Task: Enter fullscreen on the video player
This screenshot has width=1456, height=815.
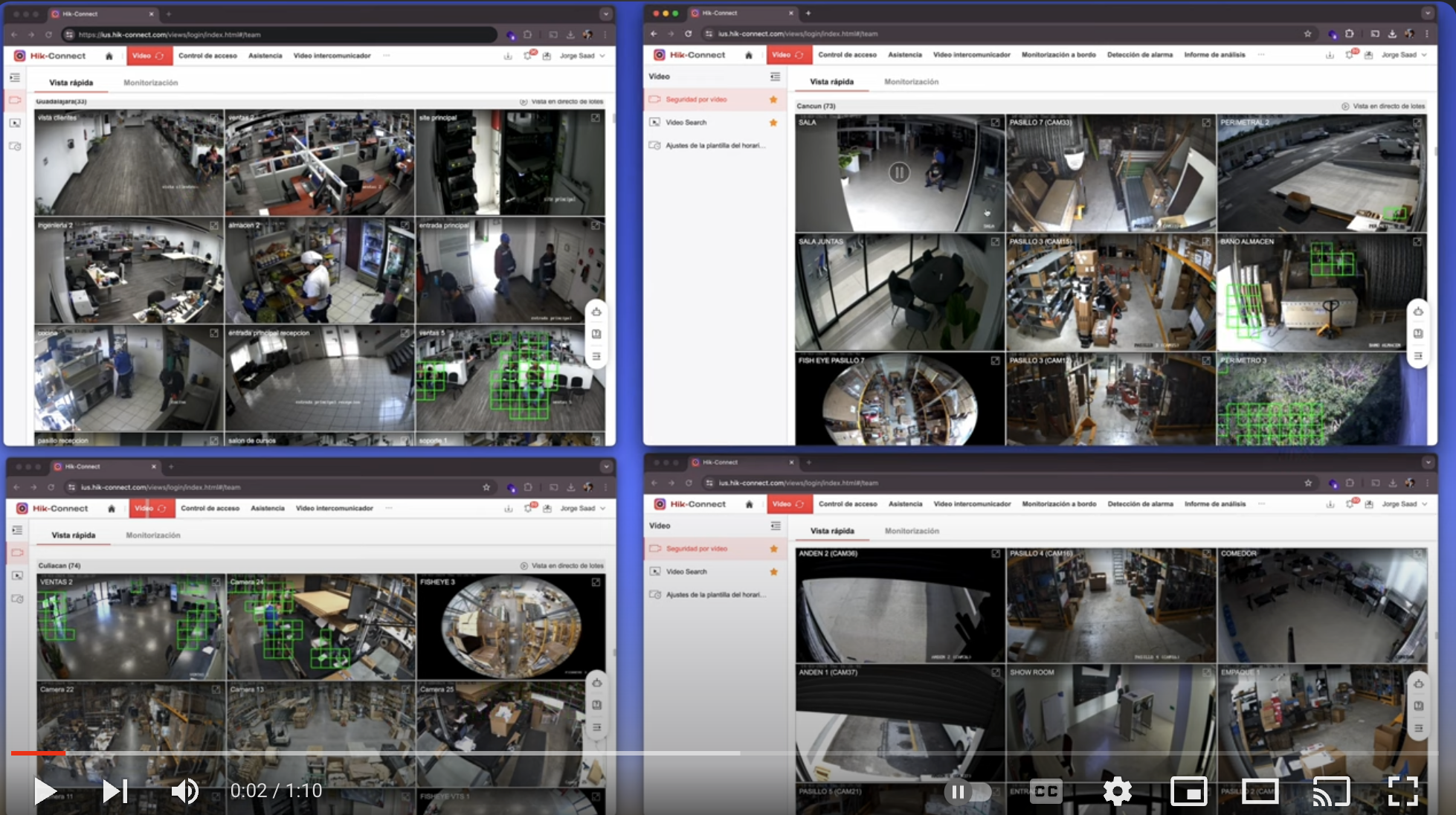Action: (1402, 792)
